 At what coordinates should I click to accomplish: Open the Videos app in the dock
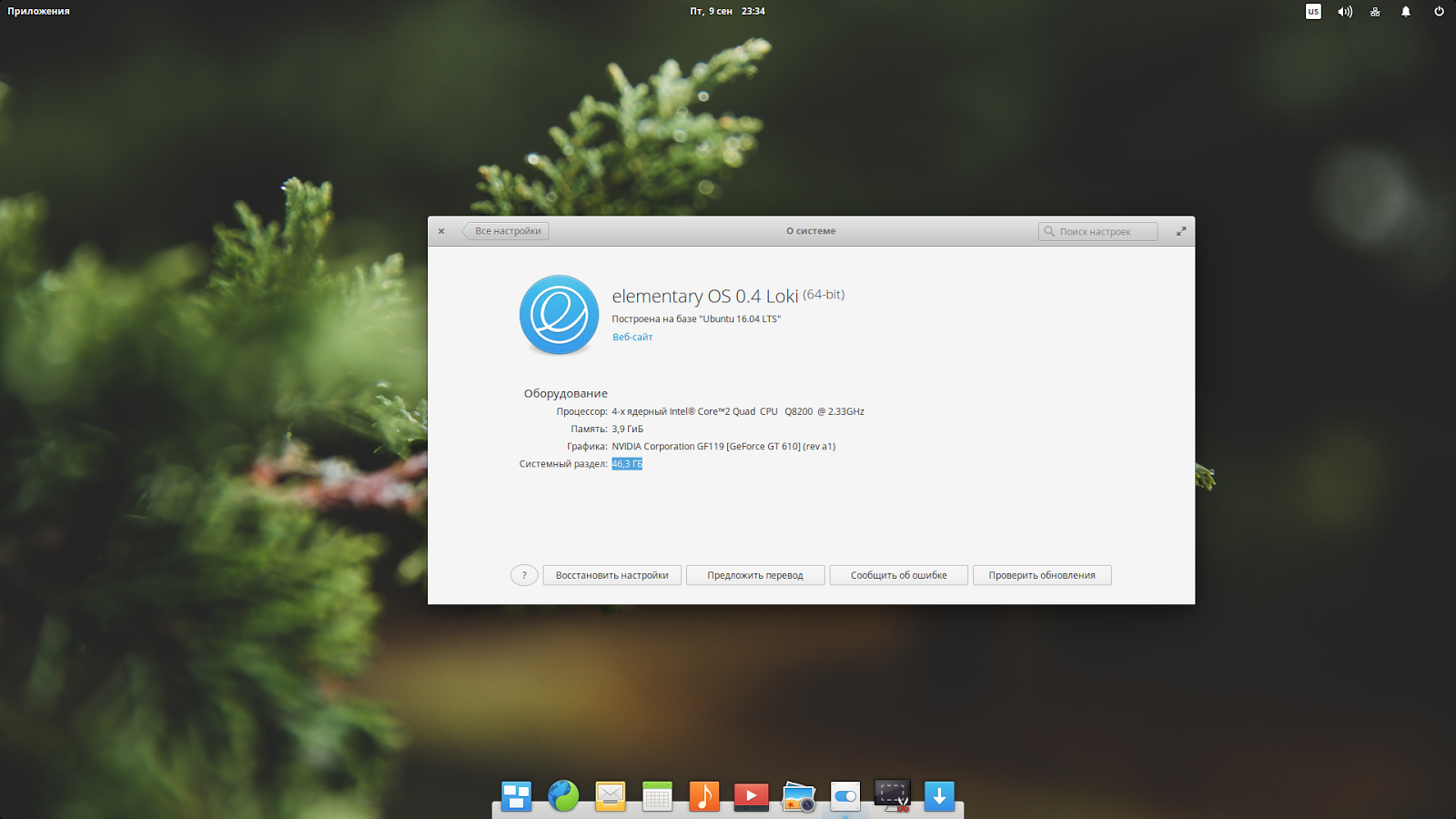pyautogui.click(x=751, y=796)
